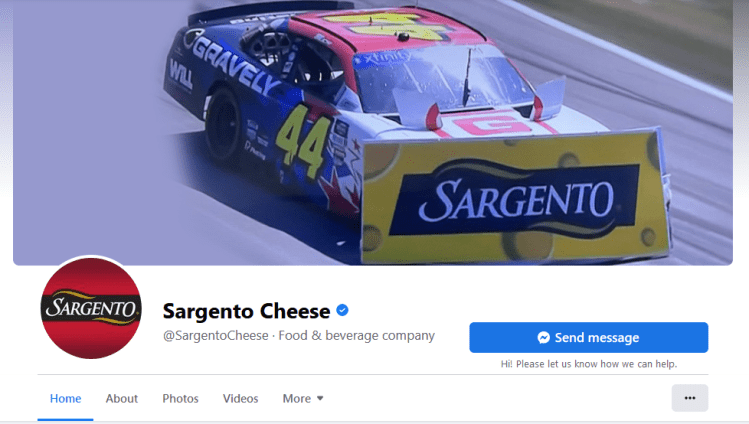Click the yellow number 44 on the car door
Image resolution: width=749 pixels, height=424 pixels.
tap(304, 141)
